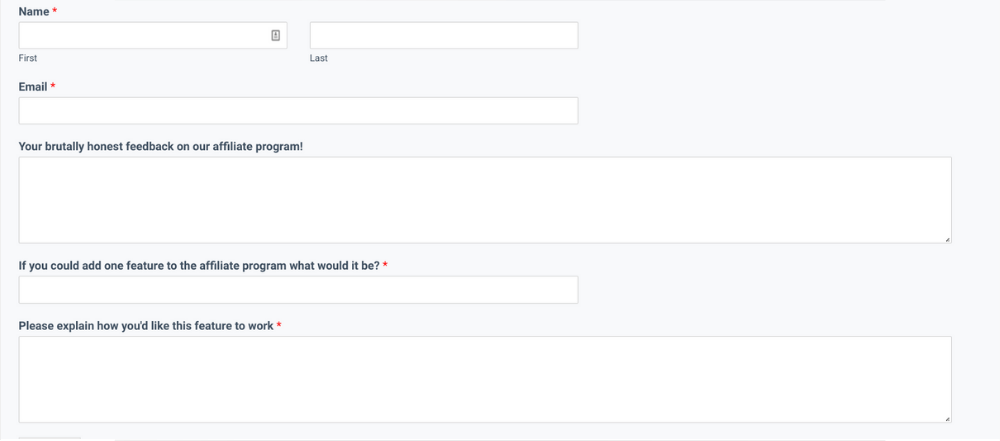Viewport: 1000px width, 441px height.
Task: Click the "Email" field label
Action: [x=34, y=87]
